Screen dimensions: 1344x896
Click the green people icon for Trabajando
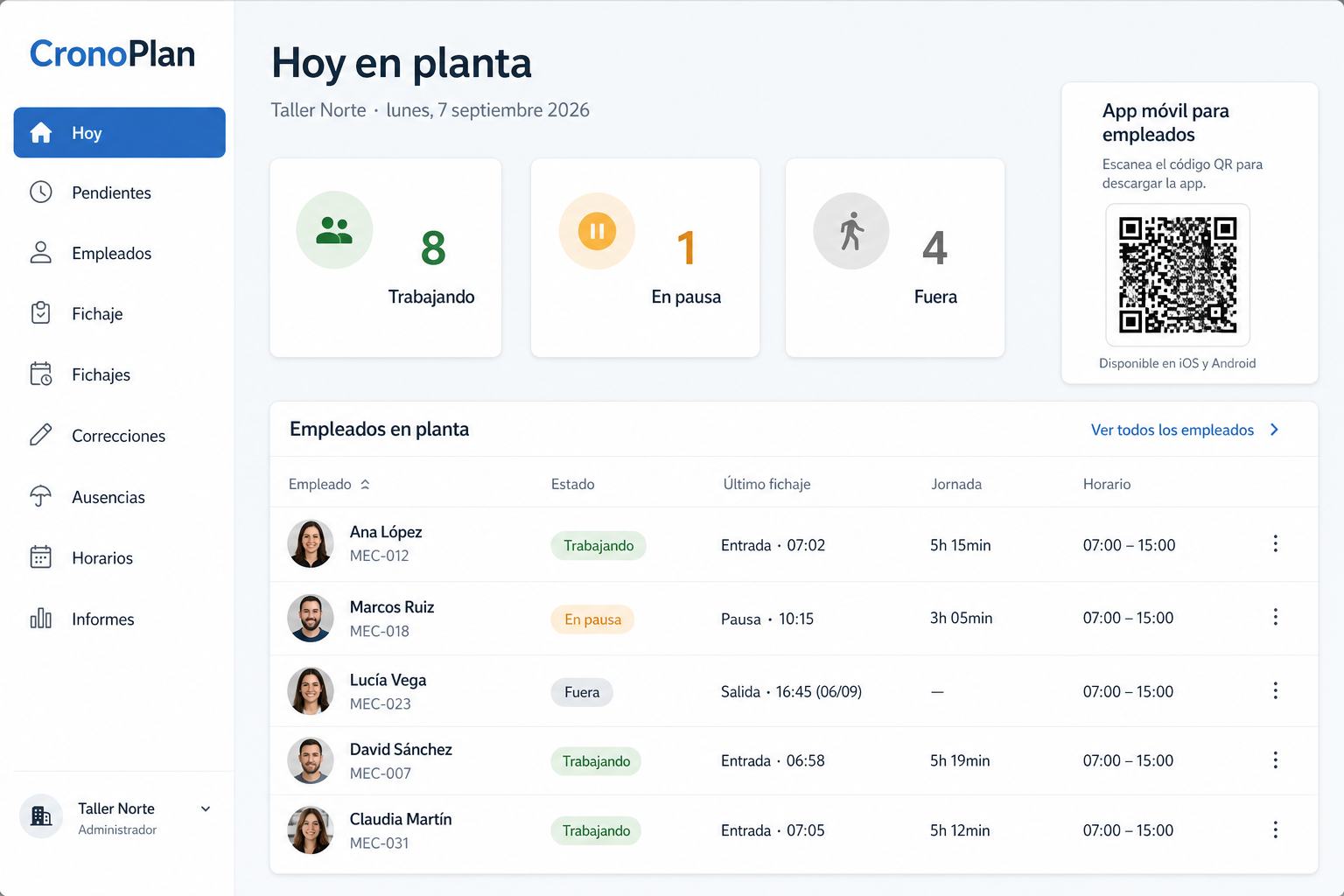pos(334,230)
